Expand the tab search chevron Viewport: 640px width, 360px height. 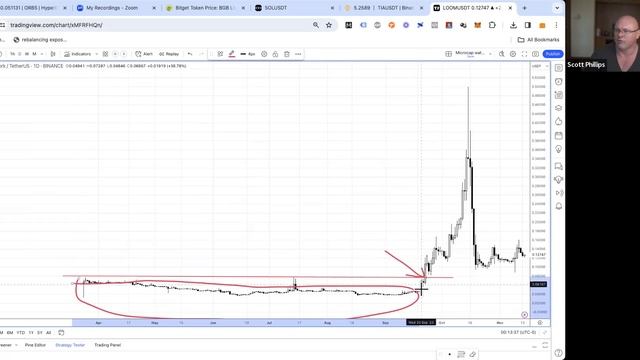[557, 8]
